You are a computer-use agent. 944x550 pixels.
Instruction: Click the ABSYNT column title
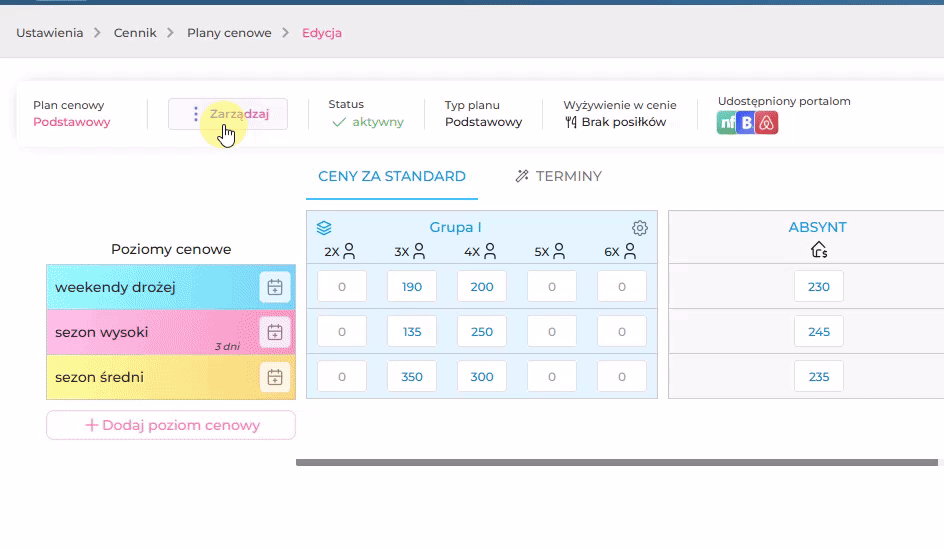point(818,227)
